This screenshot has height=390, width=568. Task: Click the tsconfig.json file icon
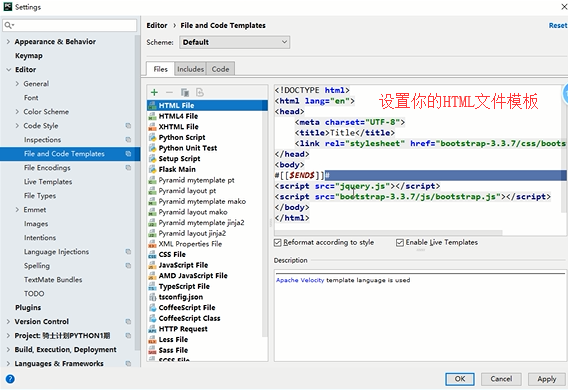153,297
